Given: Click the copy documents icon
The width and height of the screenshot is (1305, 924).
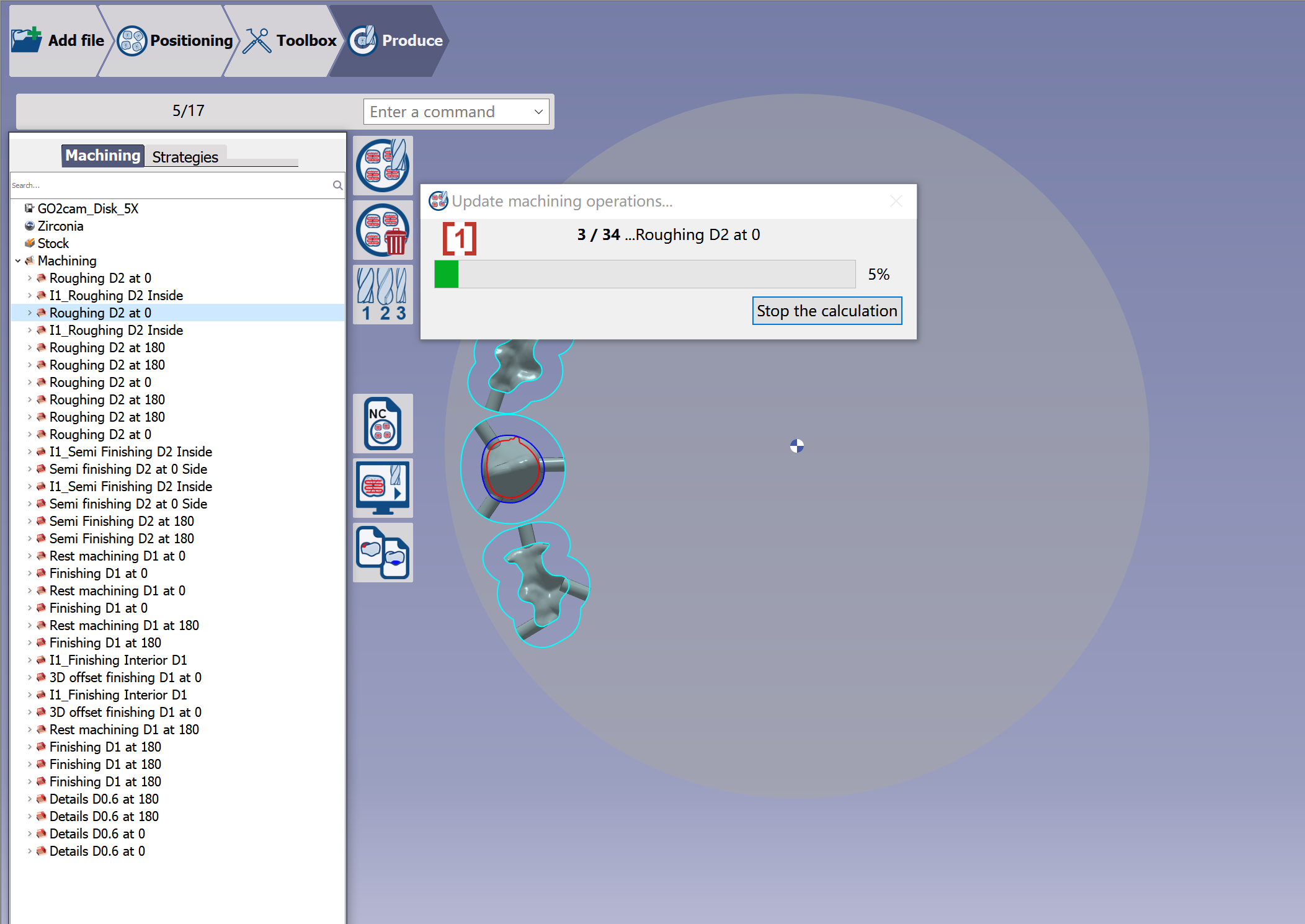Looking at the screenshot, I should pyautogui.click(x=383, y=553).
